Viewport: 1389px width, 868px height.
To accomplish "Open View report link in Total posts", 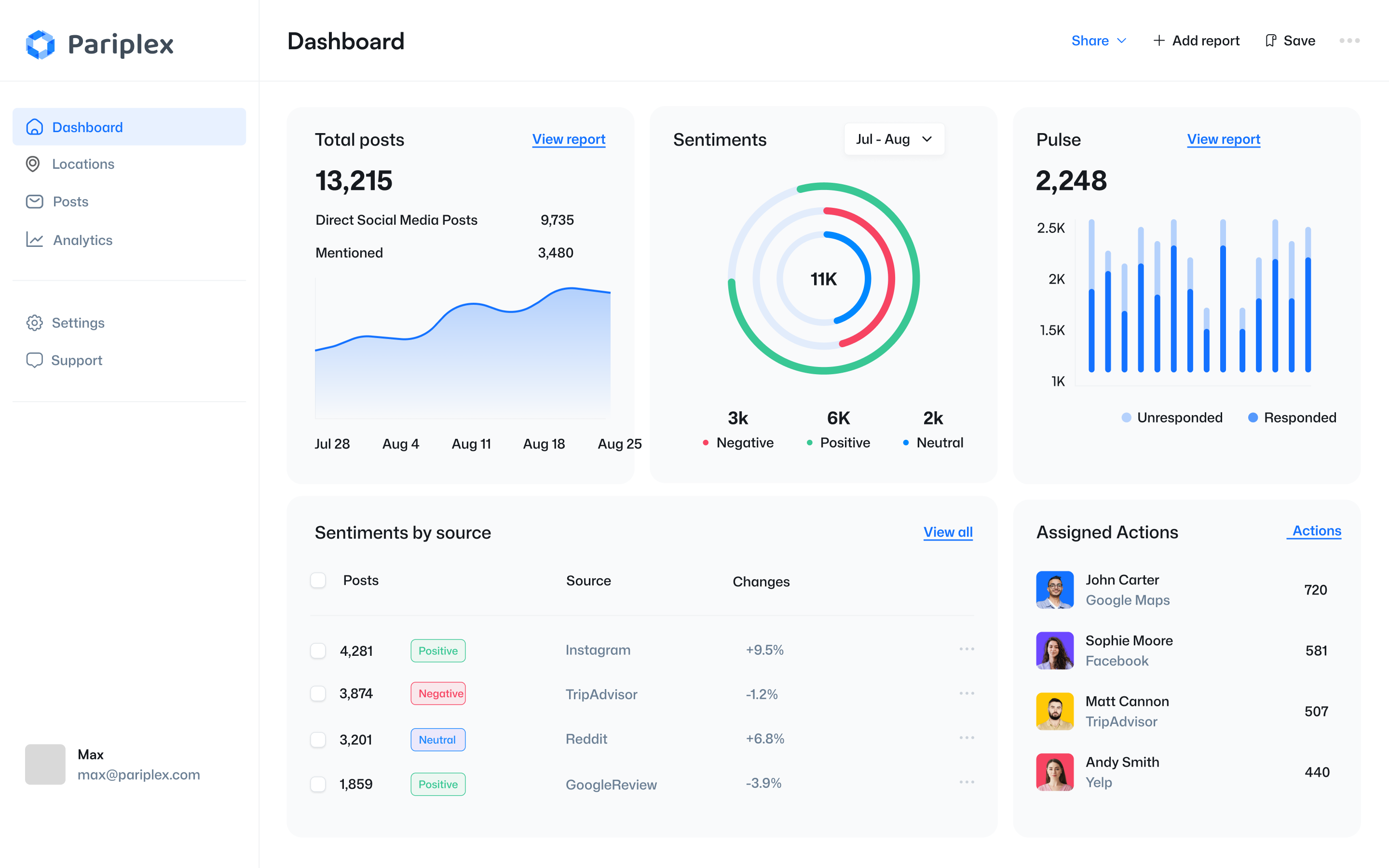I will (x=568, y=139).
